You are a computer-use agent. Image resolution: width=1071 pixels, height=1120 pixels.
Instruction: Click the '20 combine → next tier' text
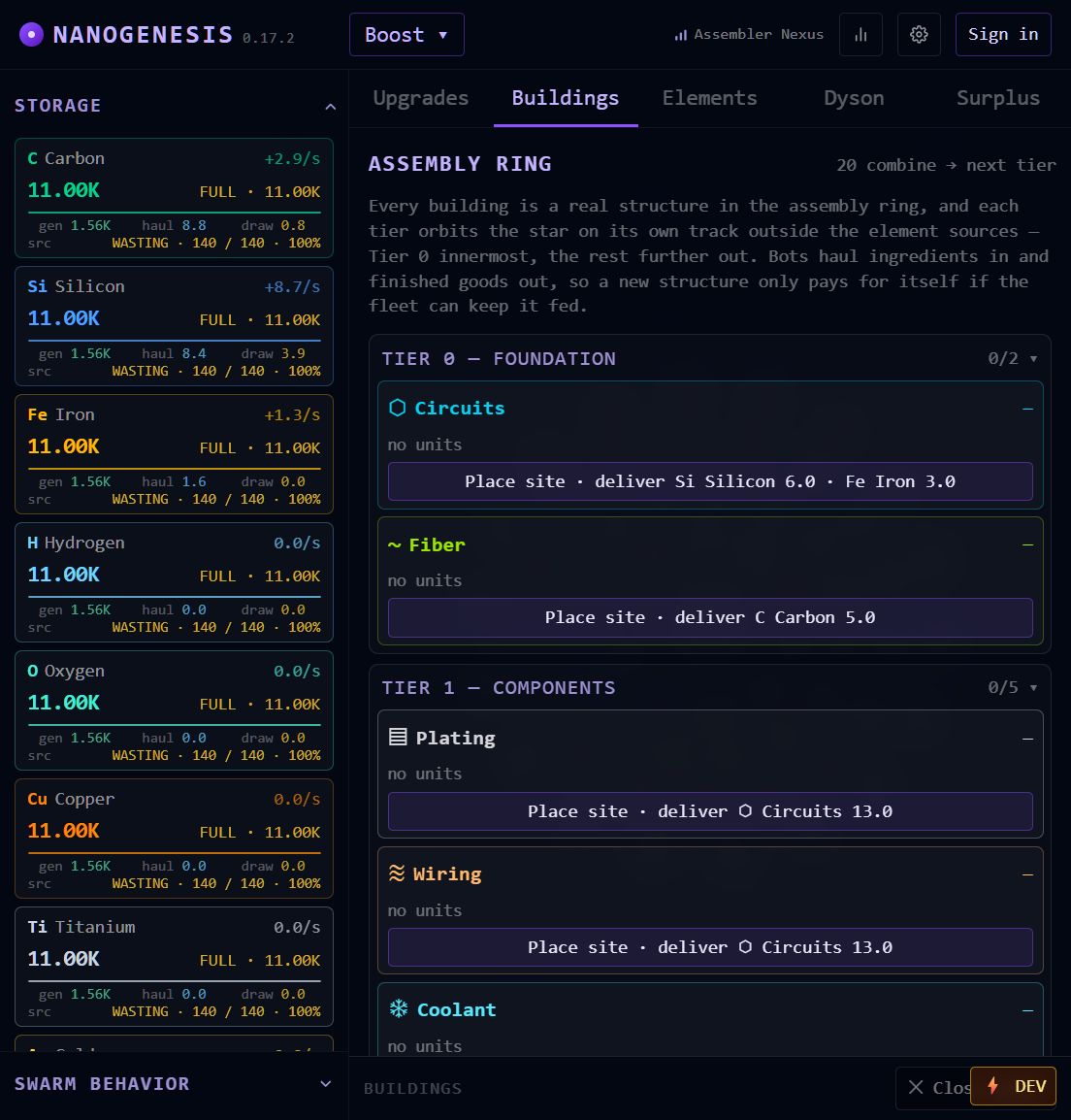946,165
